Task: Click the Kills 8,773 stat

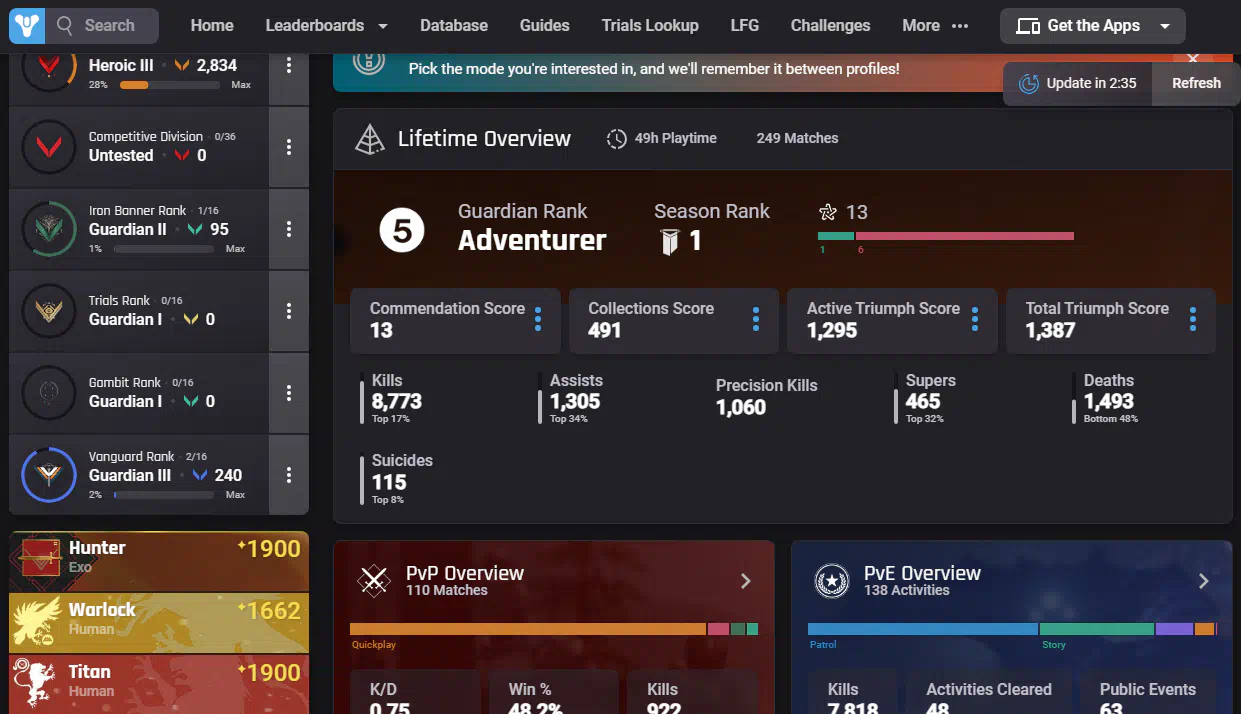Action: click(x=397, y=398)
